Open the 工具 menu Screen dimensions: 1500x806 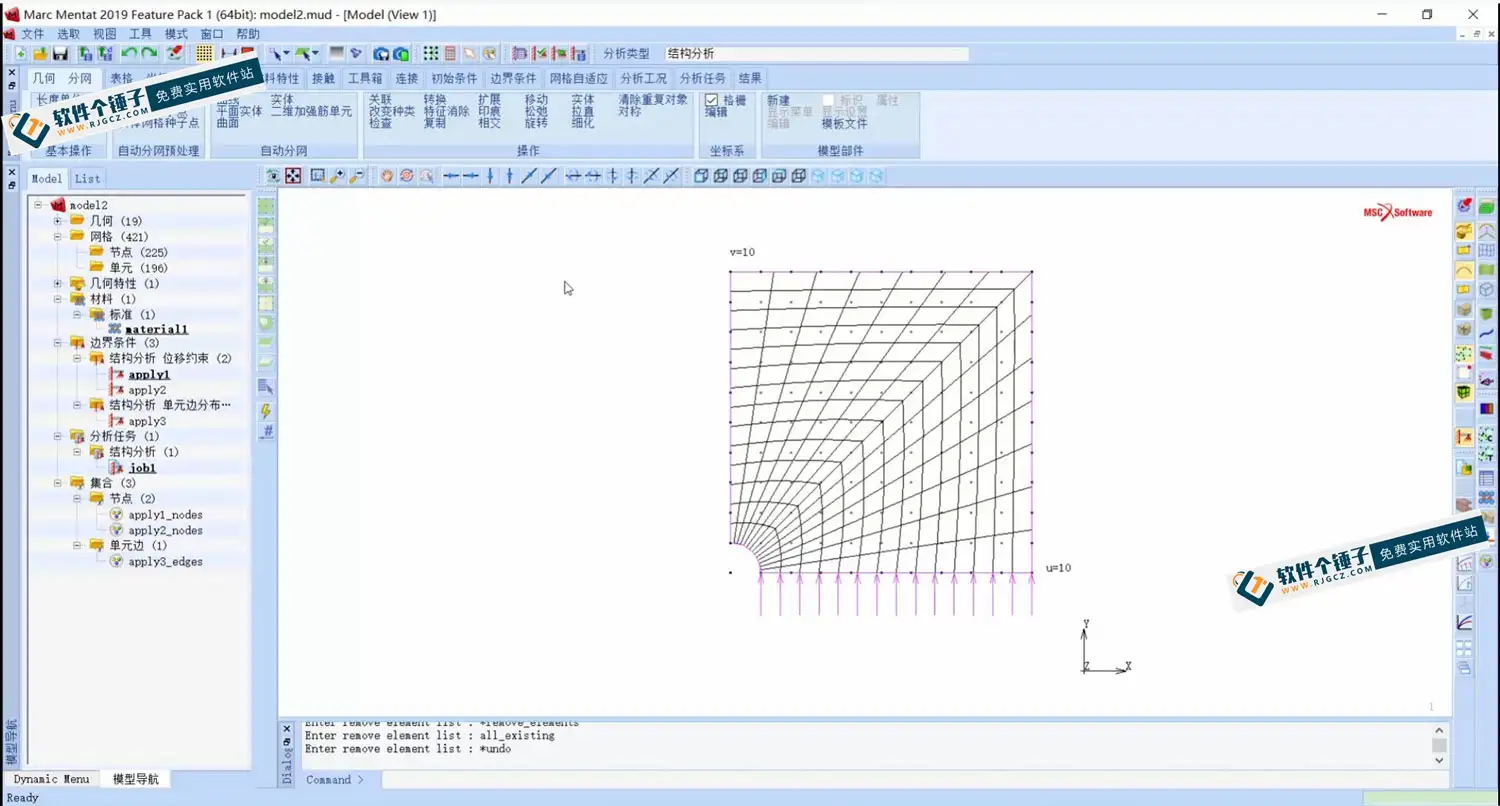[x=140, y=34]
